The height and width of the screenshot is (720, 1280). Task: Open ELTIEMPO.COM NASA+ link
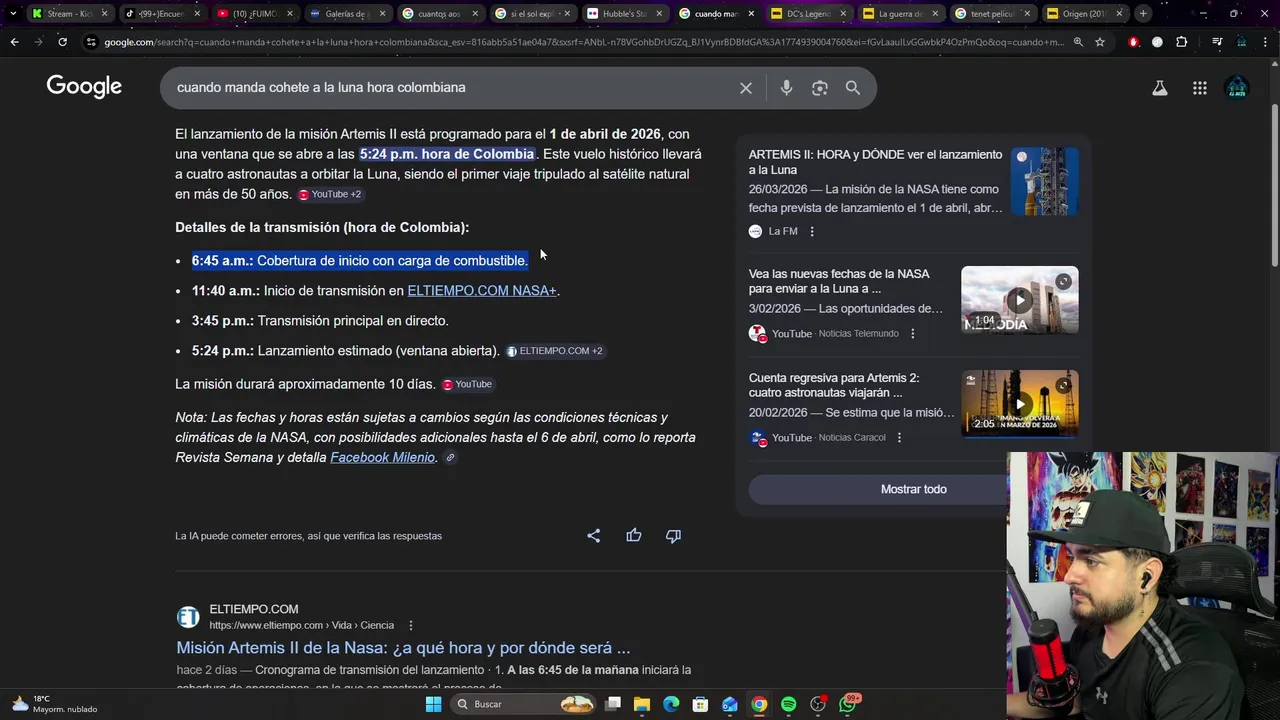tap(482, 291)
